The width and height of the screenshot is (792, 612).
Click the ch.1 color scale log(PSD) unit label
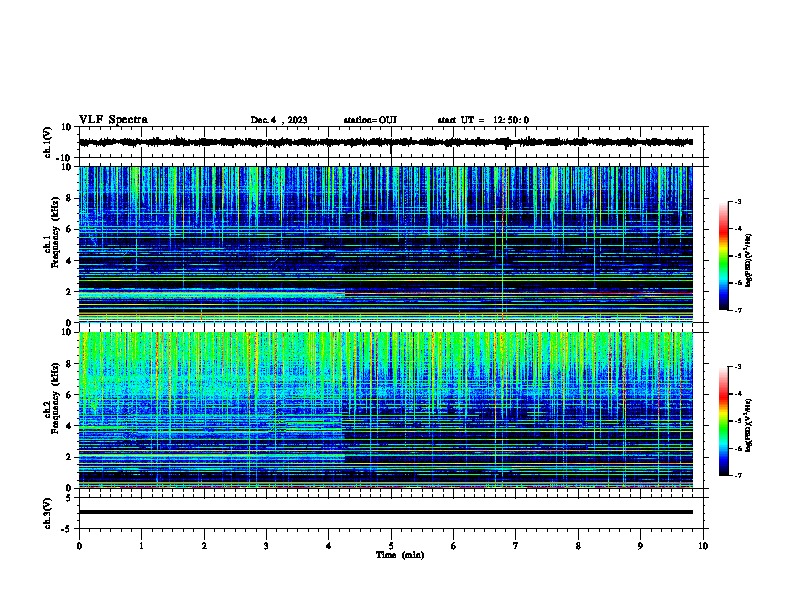coord(749,260)
